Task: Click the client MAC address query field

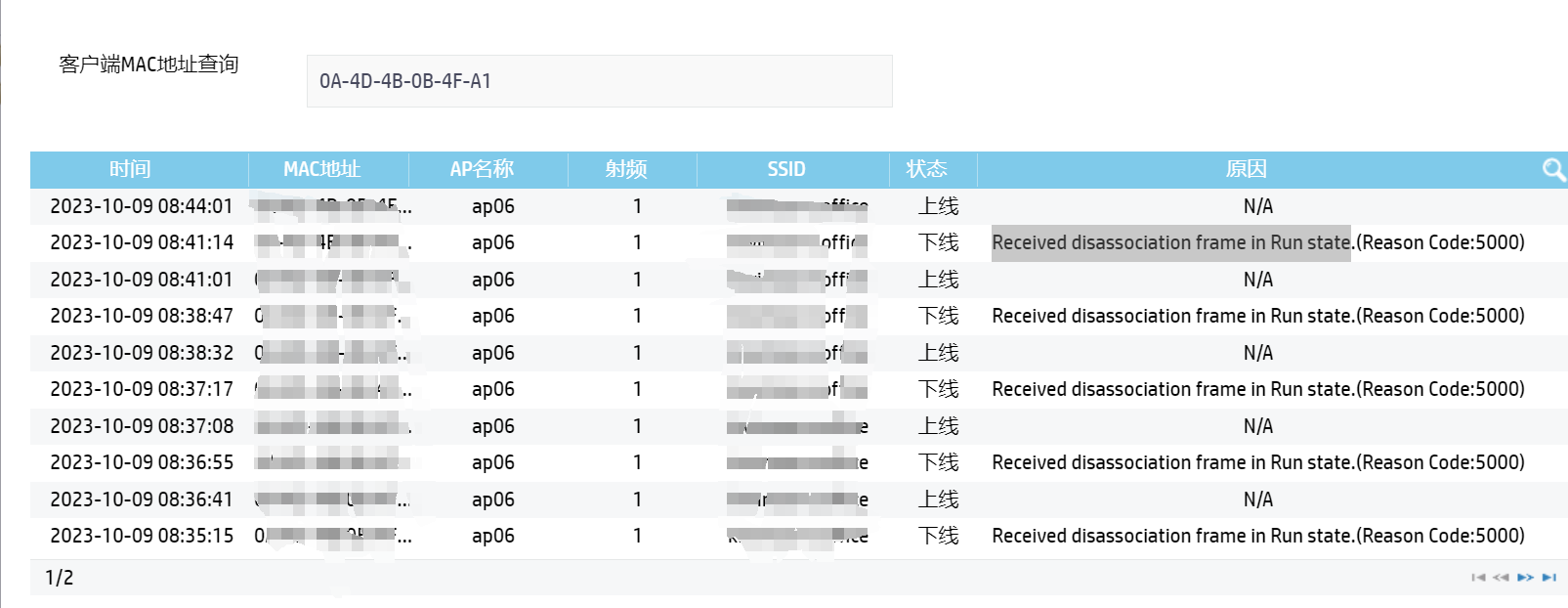Action: pyautogui.click(x=599, y=81)
